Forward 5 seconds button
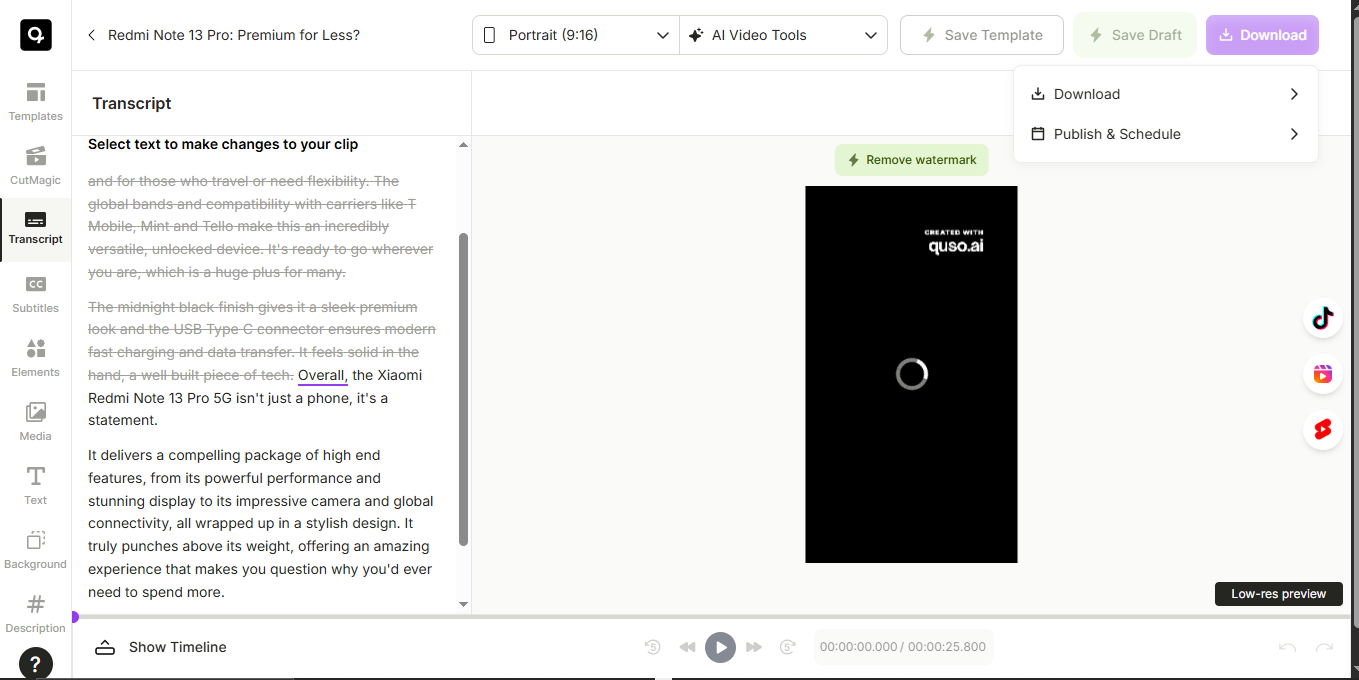The image size is (1359, 680). click(x=788, y=647)
